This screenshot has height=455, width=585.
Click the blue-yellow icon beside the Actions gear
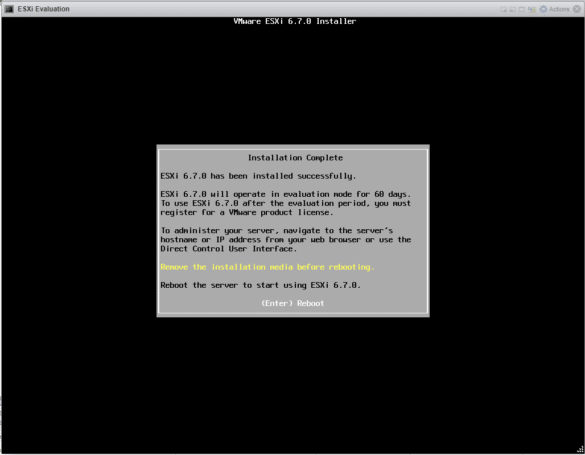point(532,9)
